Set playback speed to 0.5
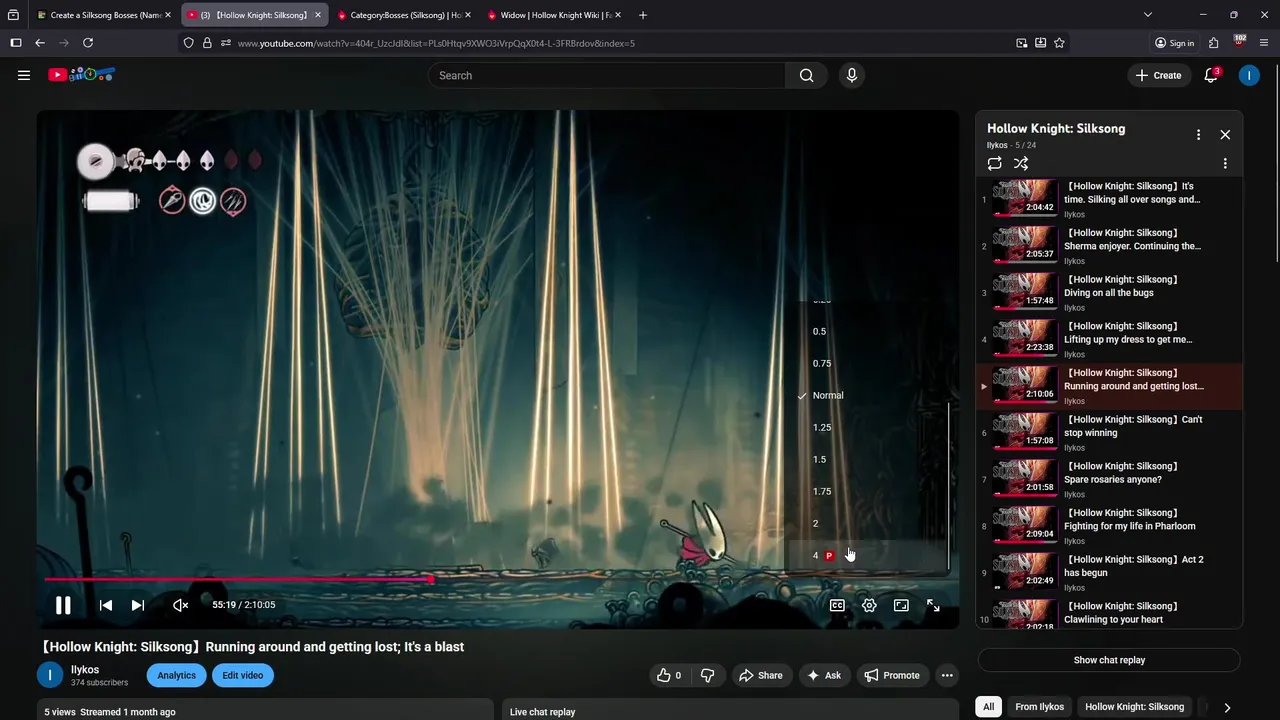1280x720 pixels. tap(867, 331)
